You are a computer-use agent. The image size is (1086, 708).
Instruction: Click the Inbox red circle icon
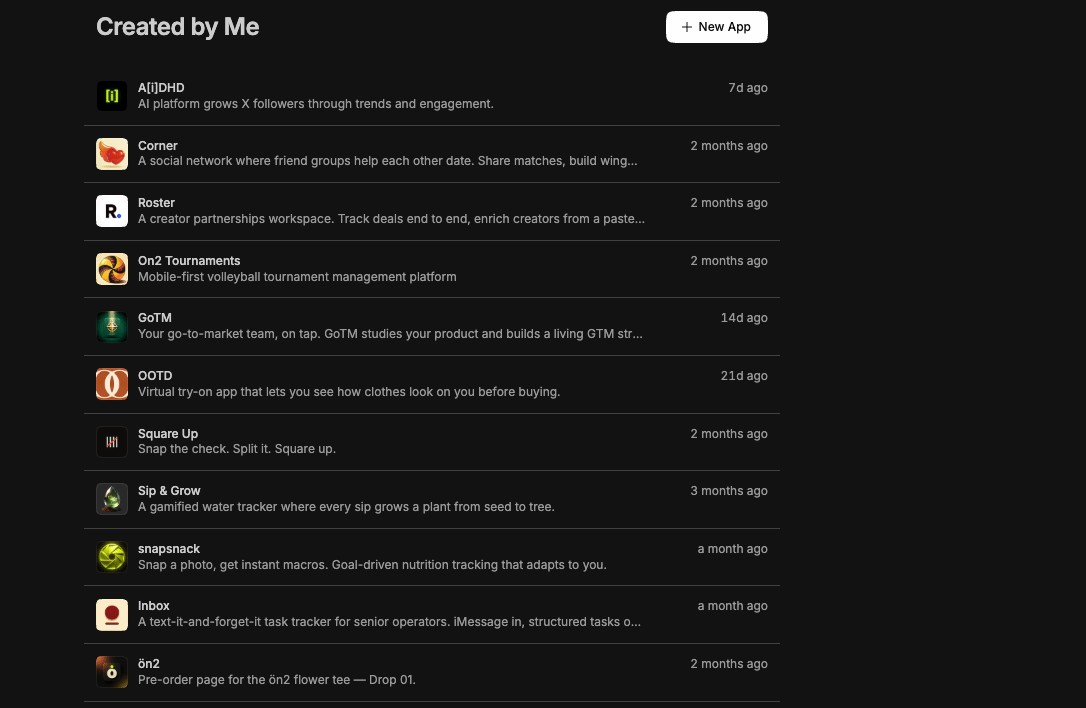[112, 614]
